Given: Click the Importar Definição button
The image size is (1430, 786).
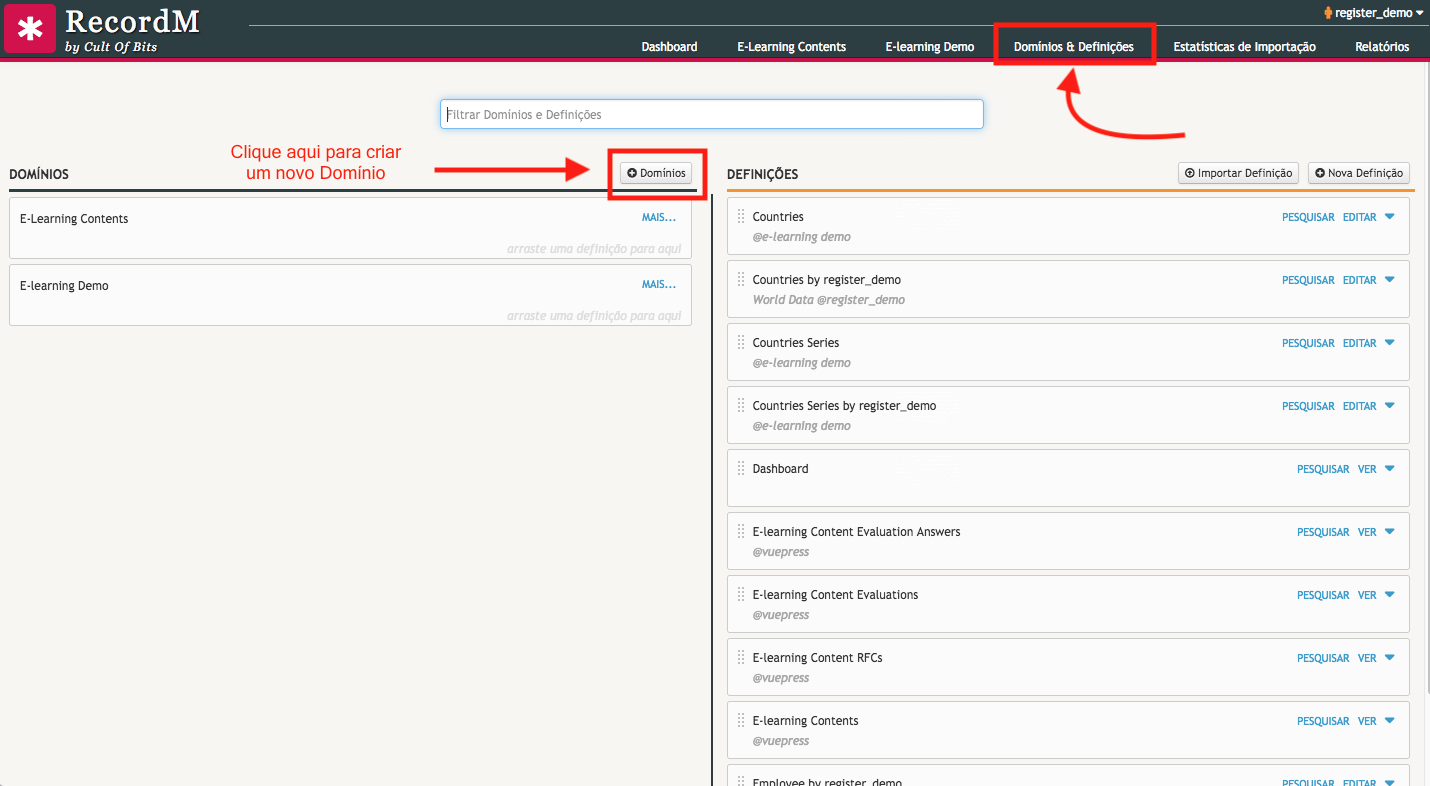Looking at the screenshot, I should pyautogui.click(x=1238, y=173).
